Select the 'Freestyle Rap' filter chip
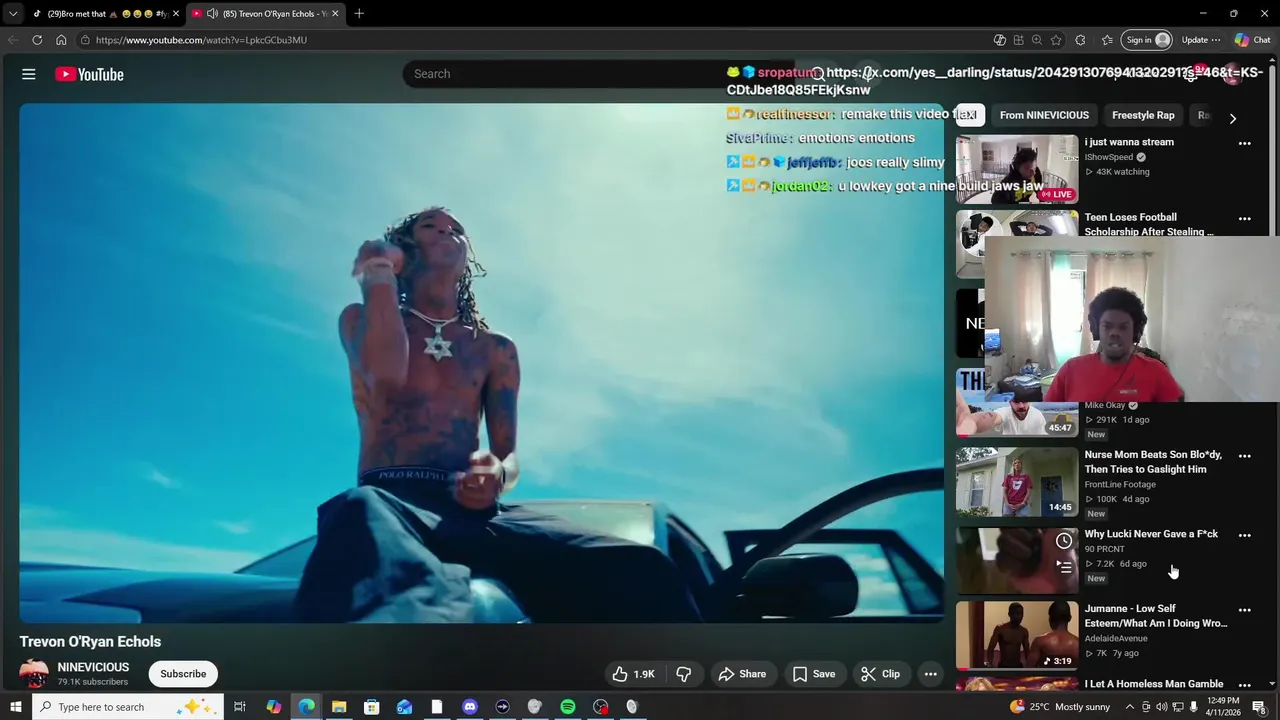 tap(1143, 115)
